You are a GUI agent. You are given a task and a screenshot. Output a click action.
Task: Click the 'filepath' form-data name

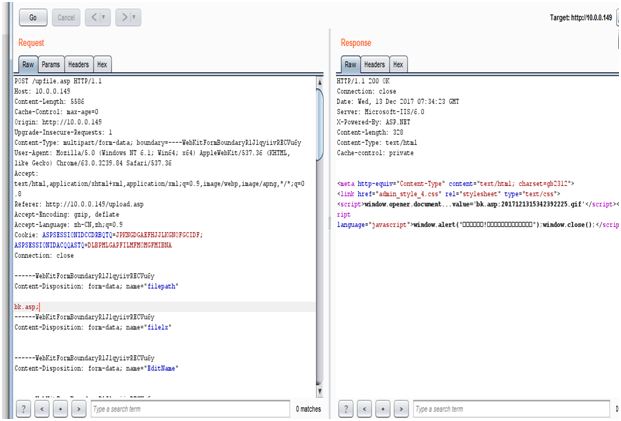click(x=161, y=286)
